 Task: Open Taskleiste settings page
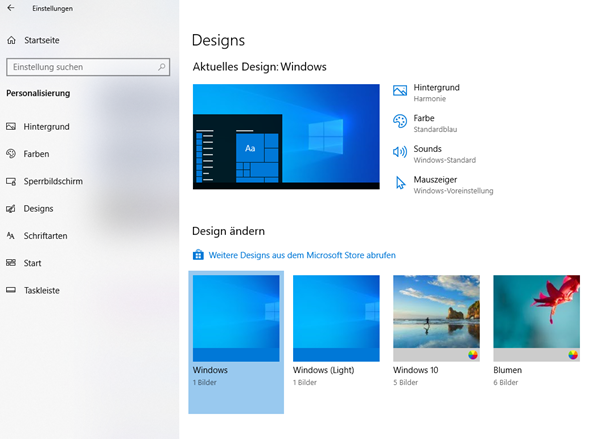[x=42, y=290]
